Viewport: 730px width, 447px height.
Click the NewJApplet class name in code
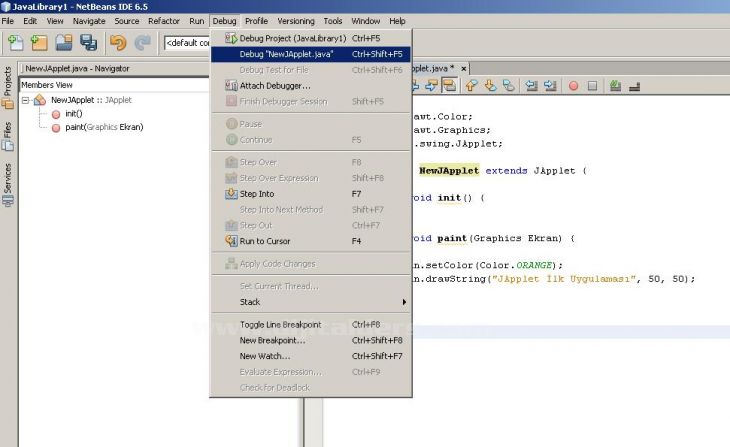(449, 171)
